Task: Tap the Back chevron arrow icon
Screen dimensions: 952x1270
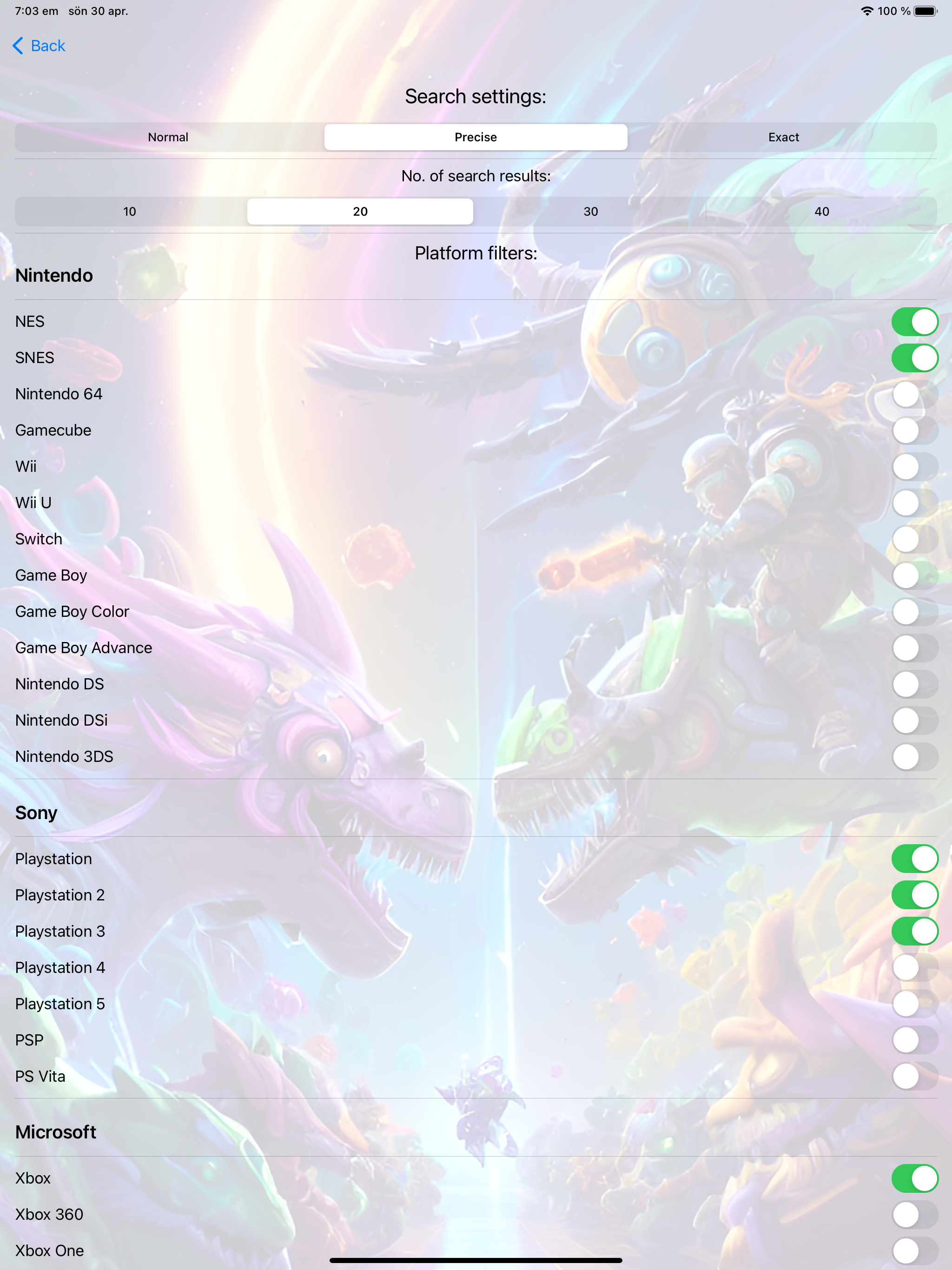Action: point(18,46)
